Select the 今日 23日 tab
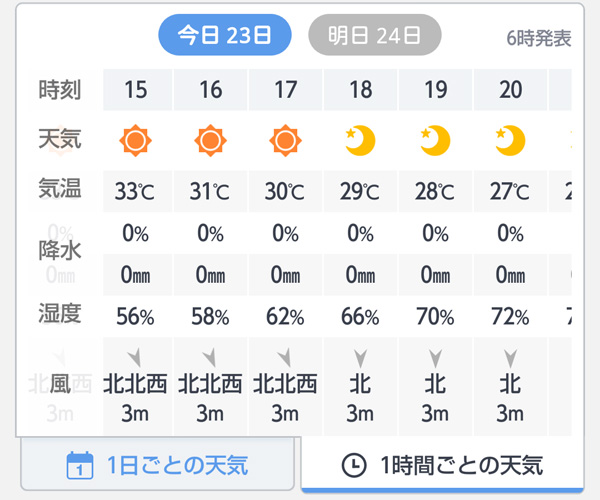600x500 pixels. (225, 36)
